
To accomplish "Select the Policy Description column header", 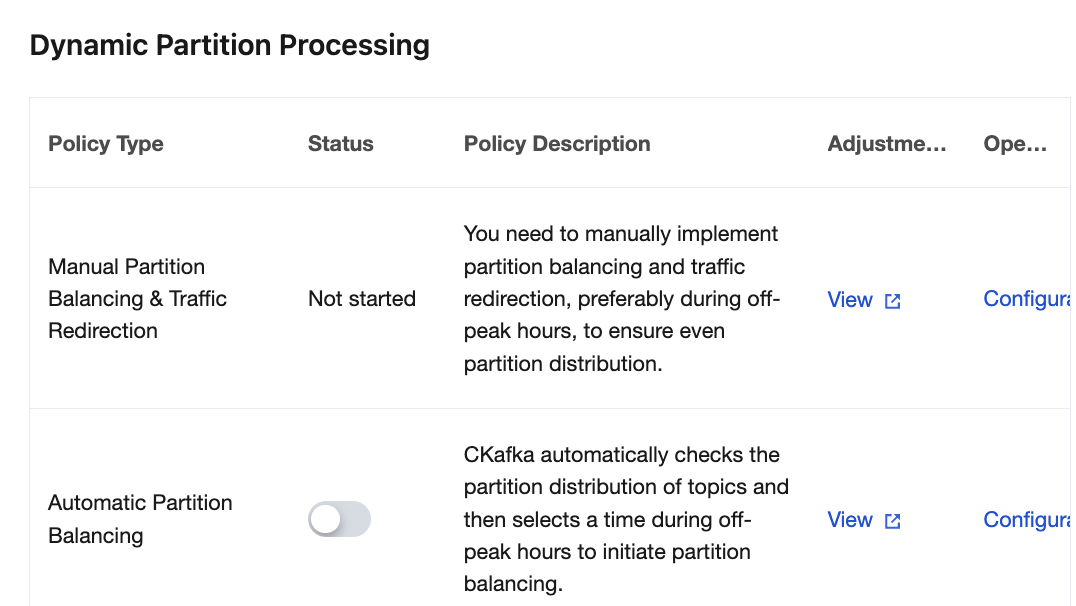I will point(557,144).
